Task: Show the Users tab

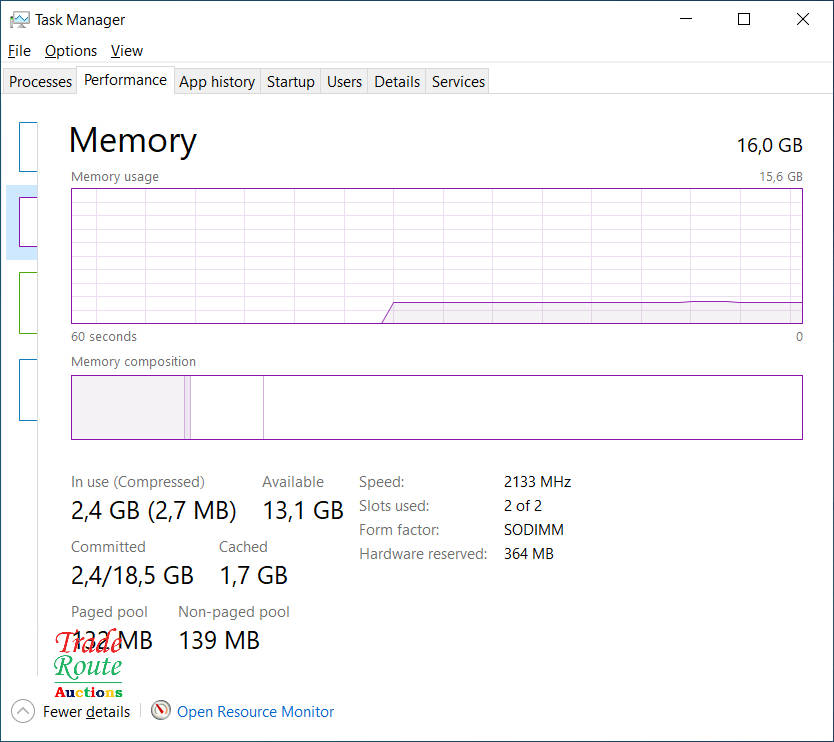Action: click(345, 82)
